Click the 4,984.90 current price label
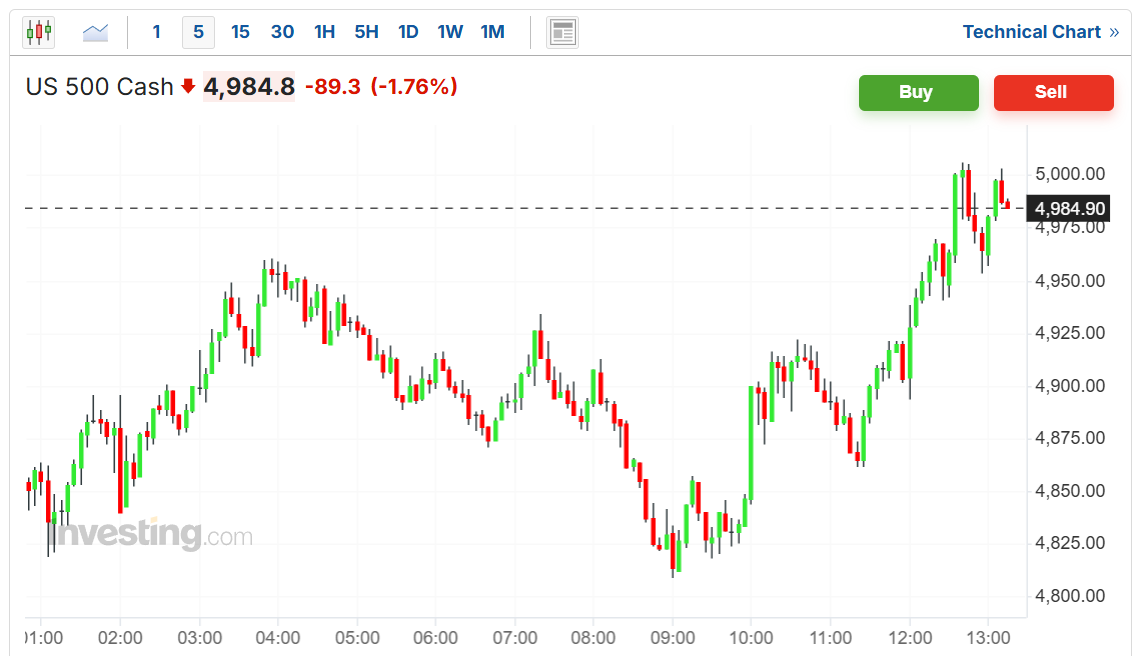Viewport: 1138px width, 656px height. 1068,209
